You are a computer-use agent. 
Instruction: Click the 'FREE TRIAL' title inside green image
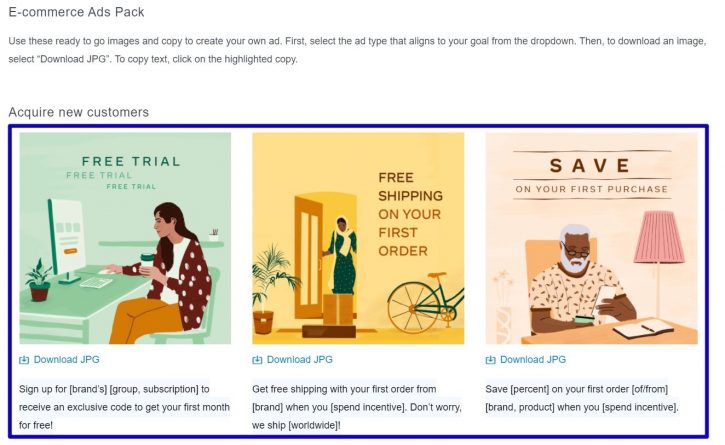coord(131,161)
